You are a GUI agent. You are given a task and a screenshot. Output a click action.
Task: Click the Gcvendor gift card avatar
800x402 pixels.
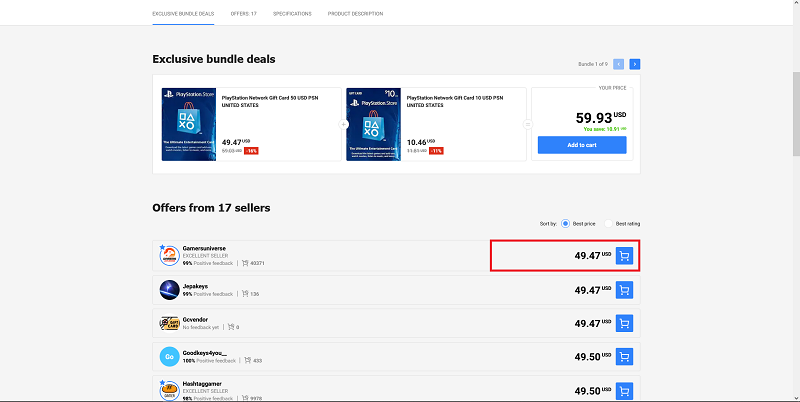pos(170,323)
